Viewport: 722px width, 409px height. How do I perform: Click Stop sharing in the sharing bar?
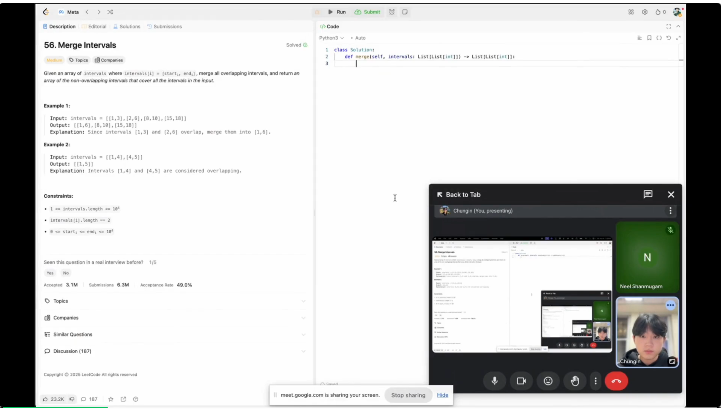coord(407,395)
